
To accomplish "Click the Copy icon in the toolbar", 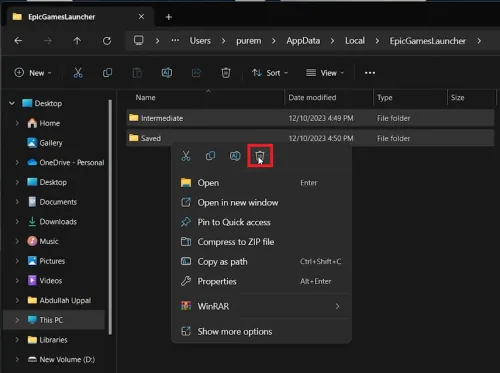I will tap(107, 73).
